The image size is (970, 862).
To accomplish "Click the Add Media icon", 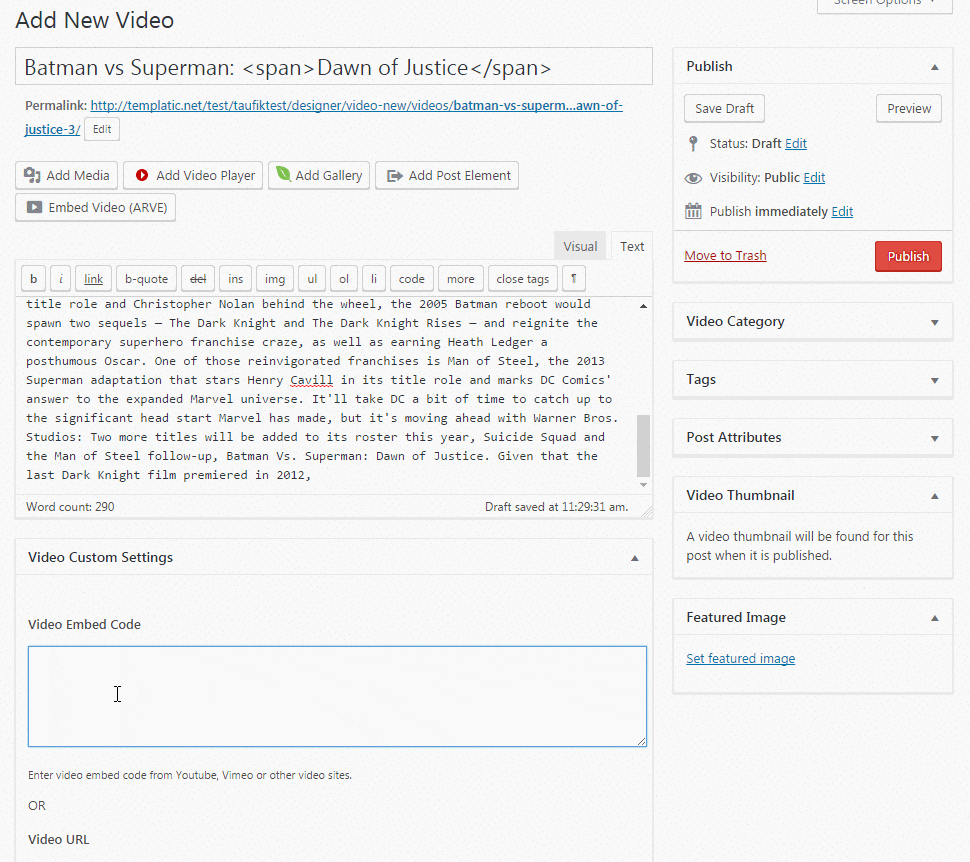I will coord(32,175).
